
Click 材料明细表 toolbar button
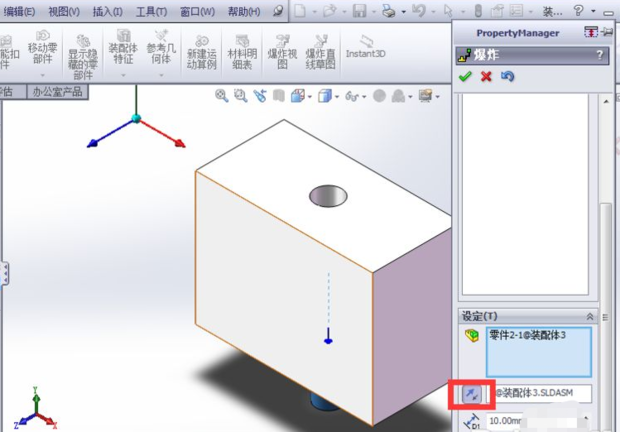[242, 52]
